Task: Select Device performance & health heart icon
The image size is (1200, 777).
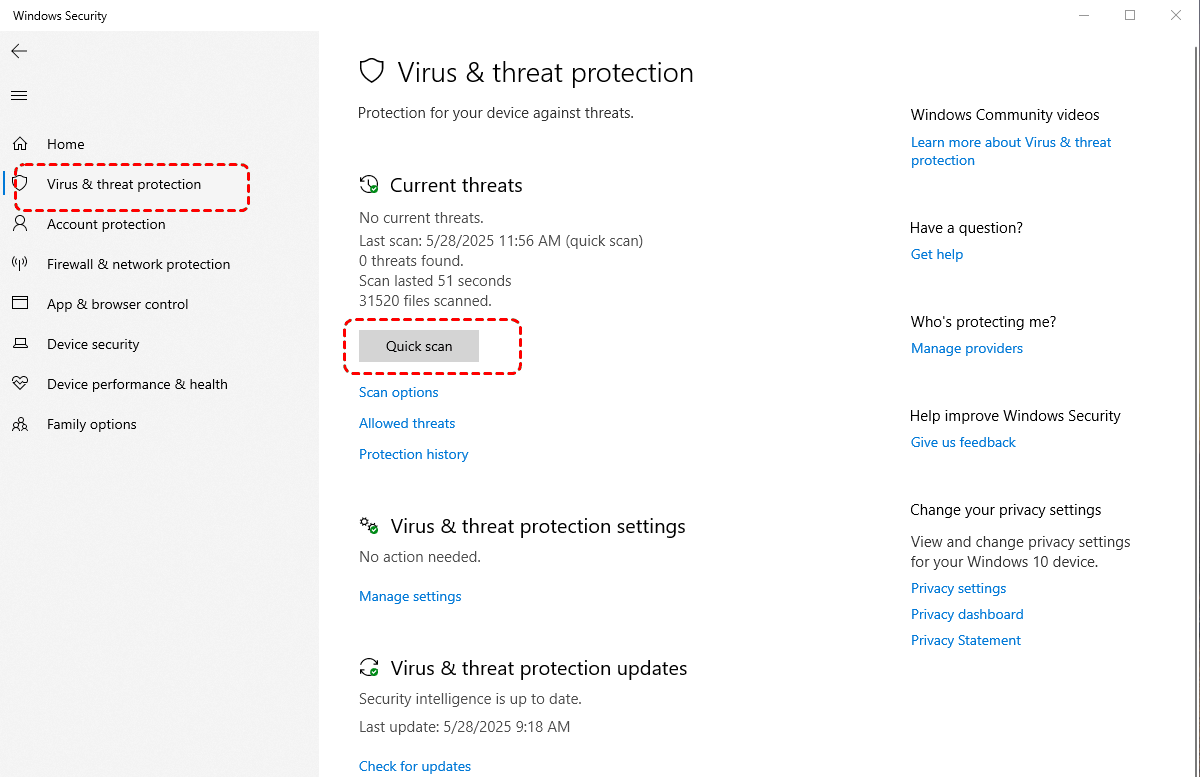Action: pyautogui.click(x=20, y=384)
